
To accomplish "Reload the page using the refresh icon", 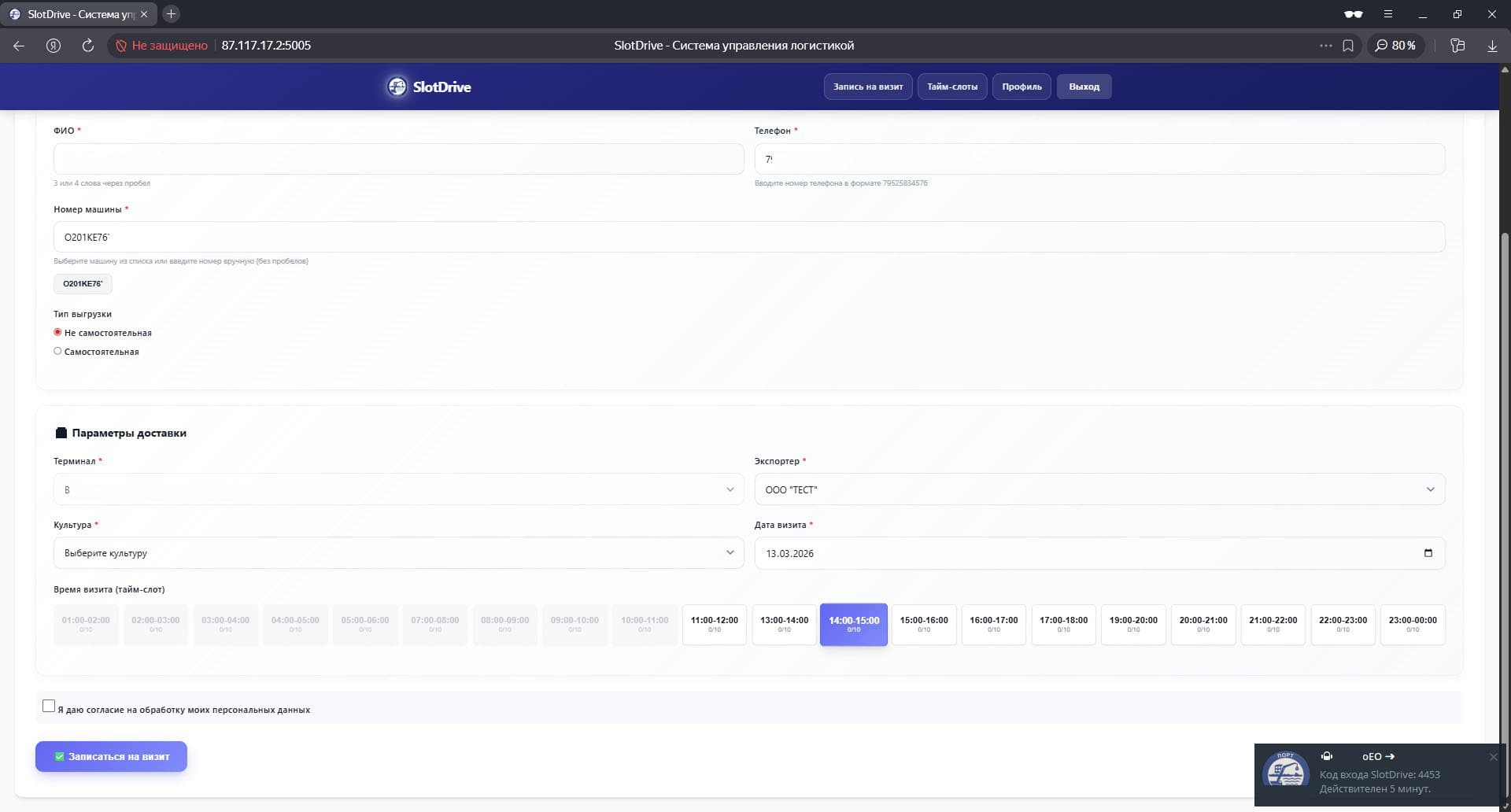I will click(87, 45).
